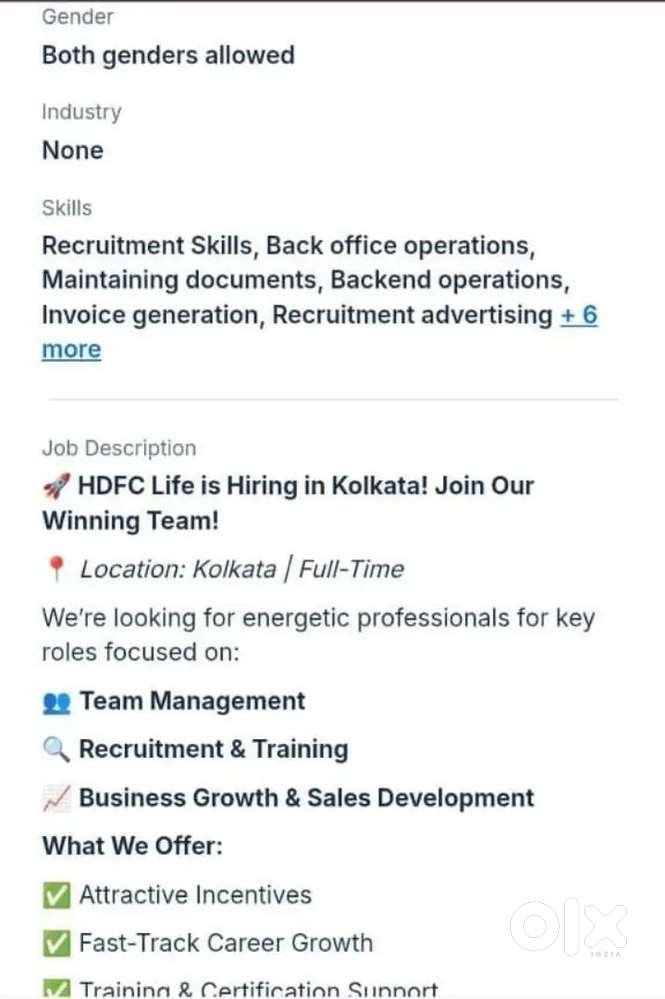Click green checkmark beside Training & Certification
665x999 pixels.
[x=56, y=990]
